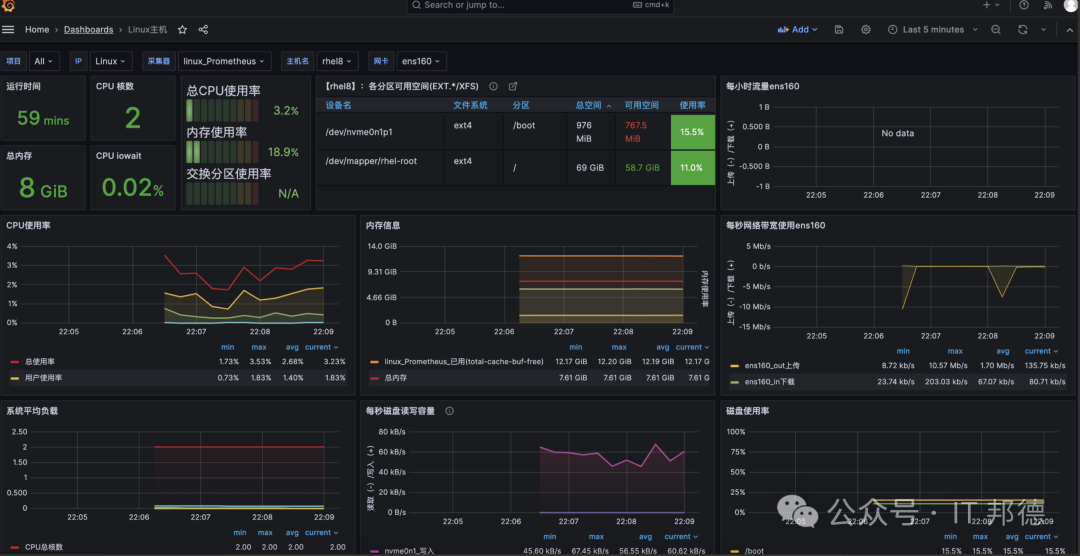Open the Grafana logo home menu
The width and height of the screenshot is (1080, 556).
coord(9,5)
